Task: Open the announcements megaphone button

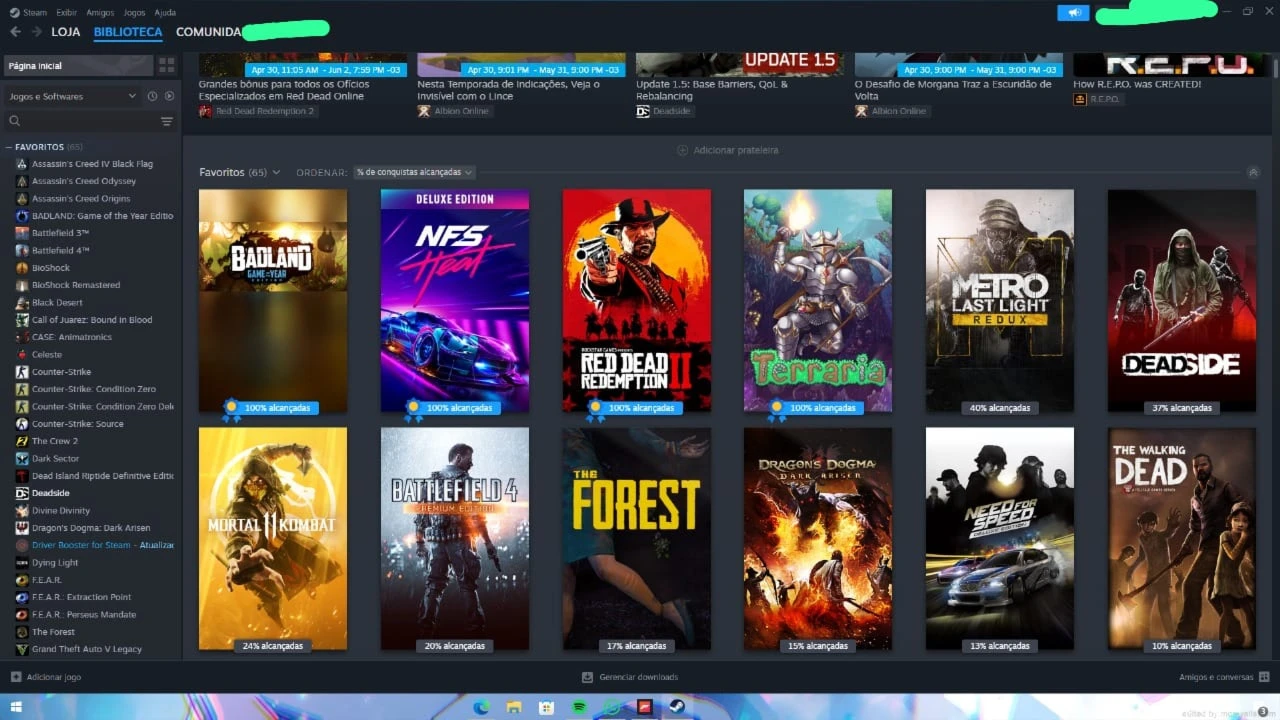Action: click(1073, 13)
